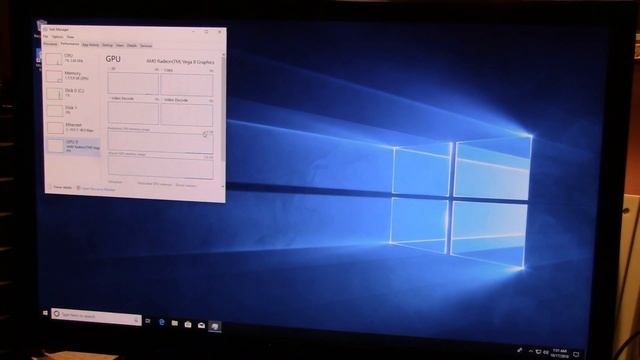Click the network icon in system tray
The image size is (640, 360).
pos(539,351)
